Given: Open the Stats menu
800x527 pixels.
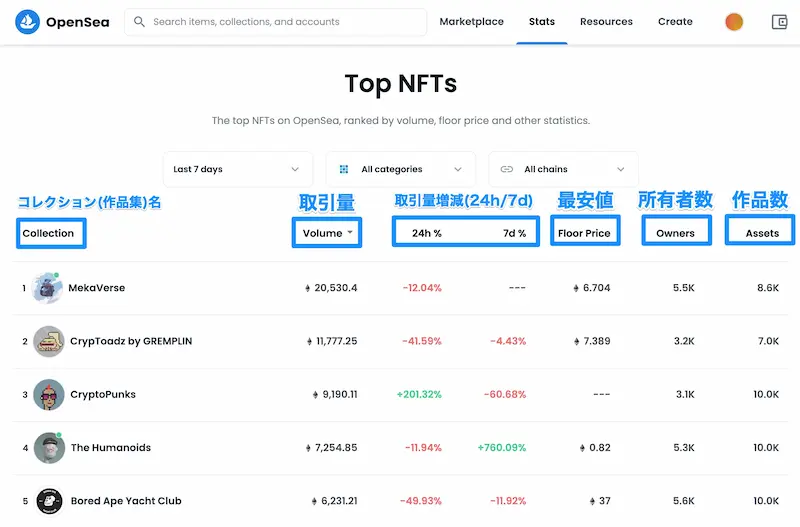Looking at the screenshot, I should coord(541,21).
